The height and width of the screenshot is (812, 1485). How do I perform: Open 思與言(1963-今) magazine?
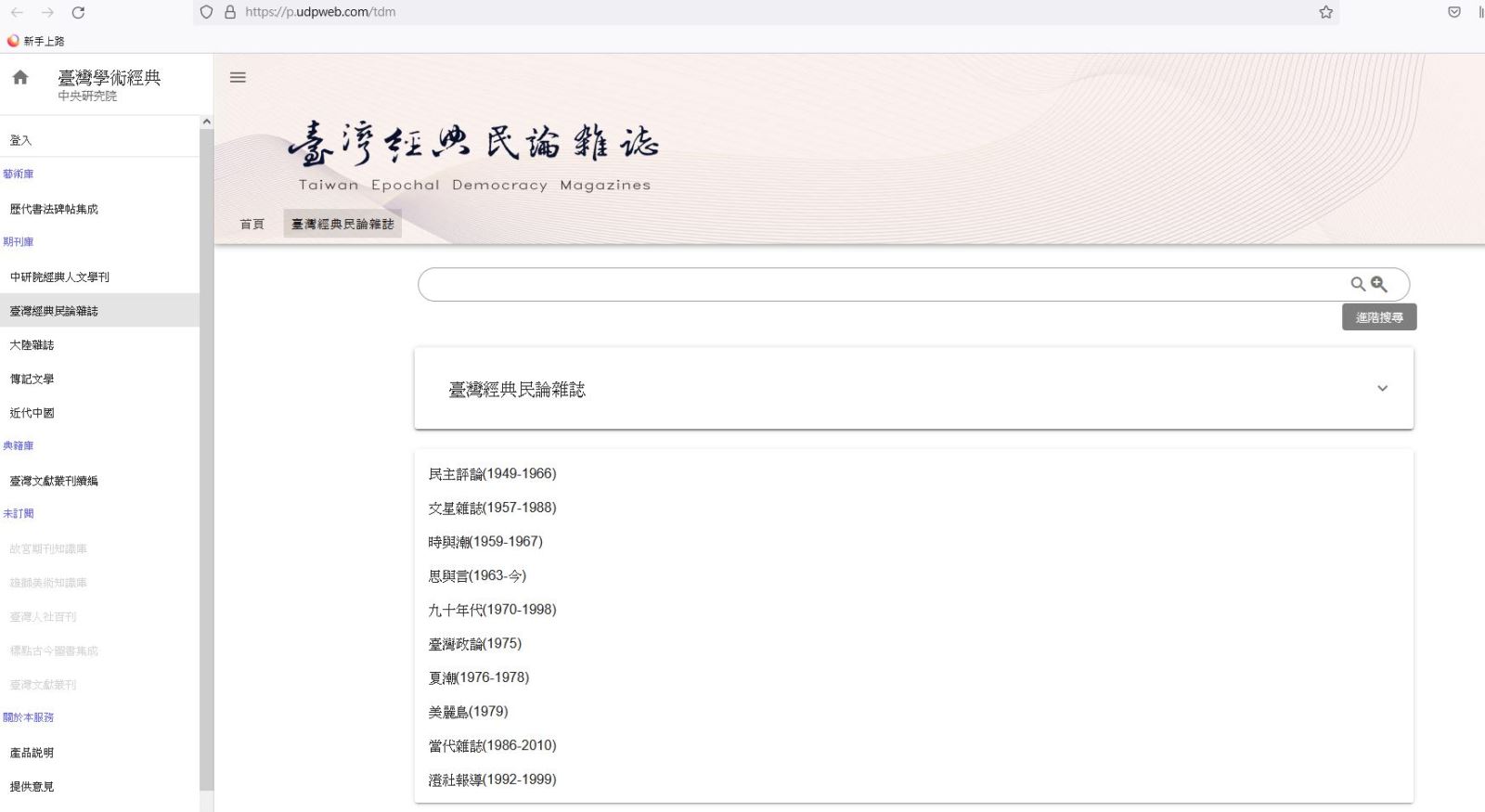point(477,575)
